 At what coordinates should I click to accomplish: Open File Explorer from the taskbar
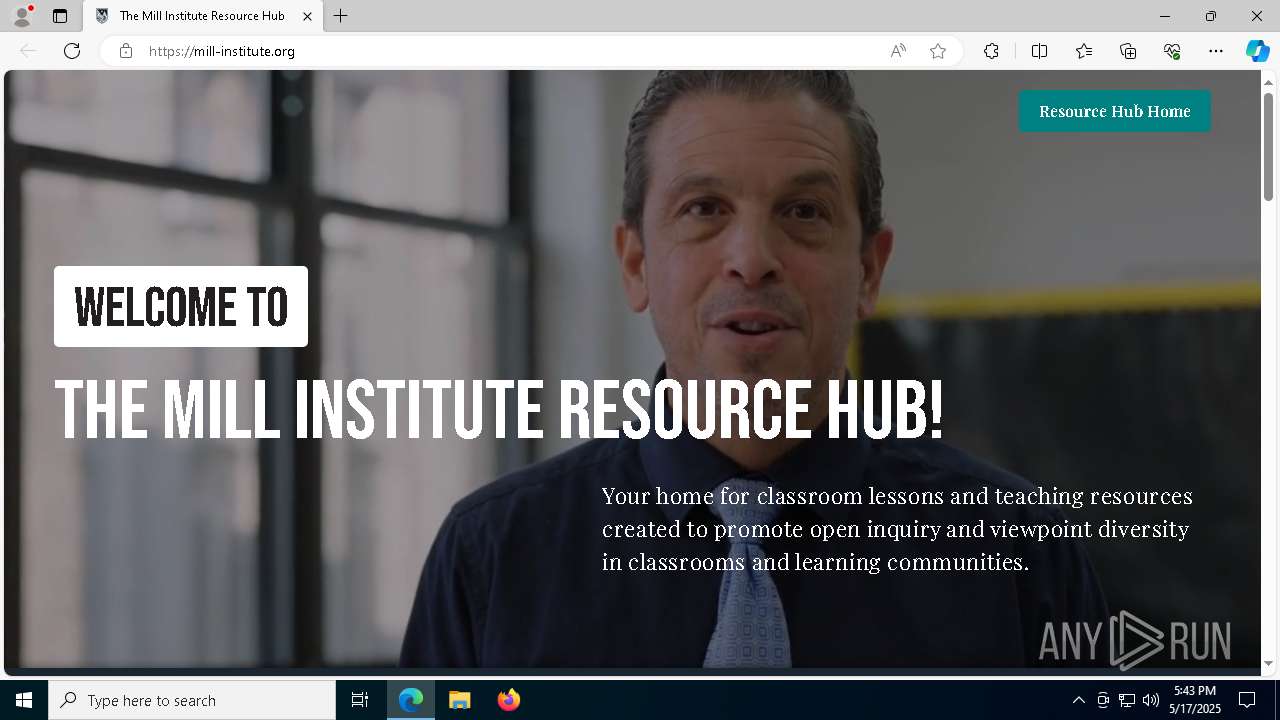click(460, 700)
